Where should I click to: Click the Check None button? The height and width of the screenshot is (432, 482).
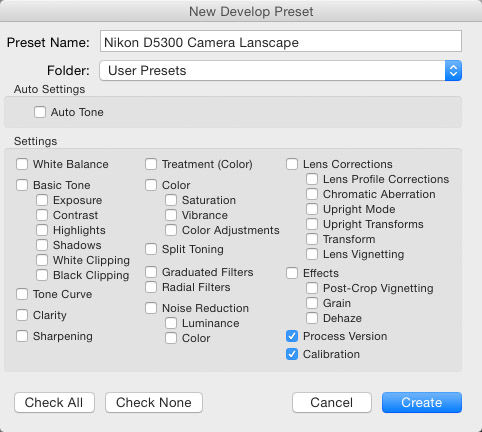tap(154, 402)
